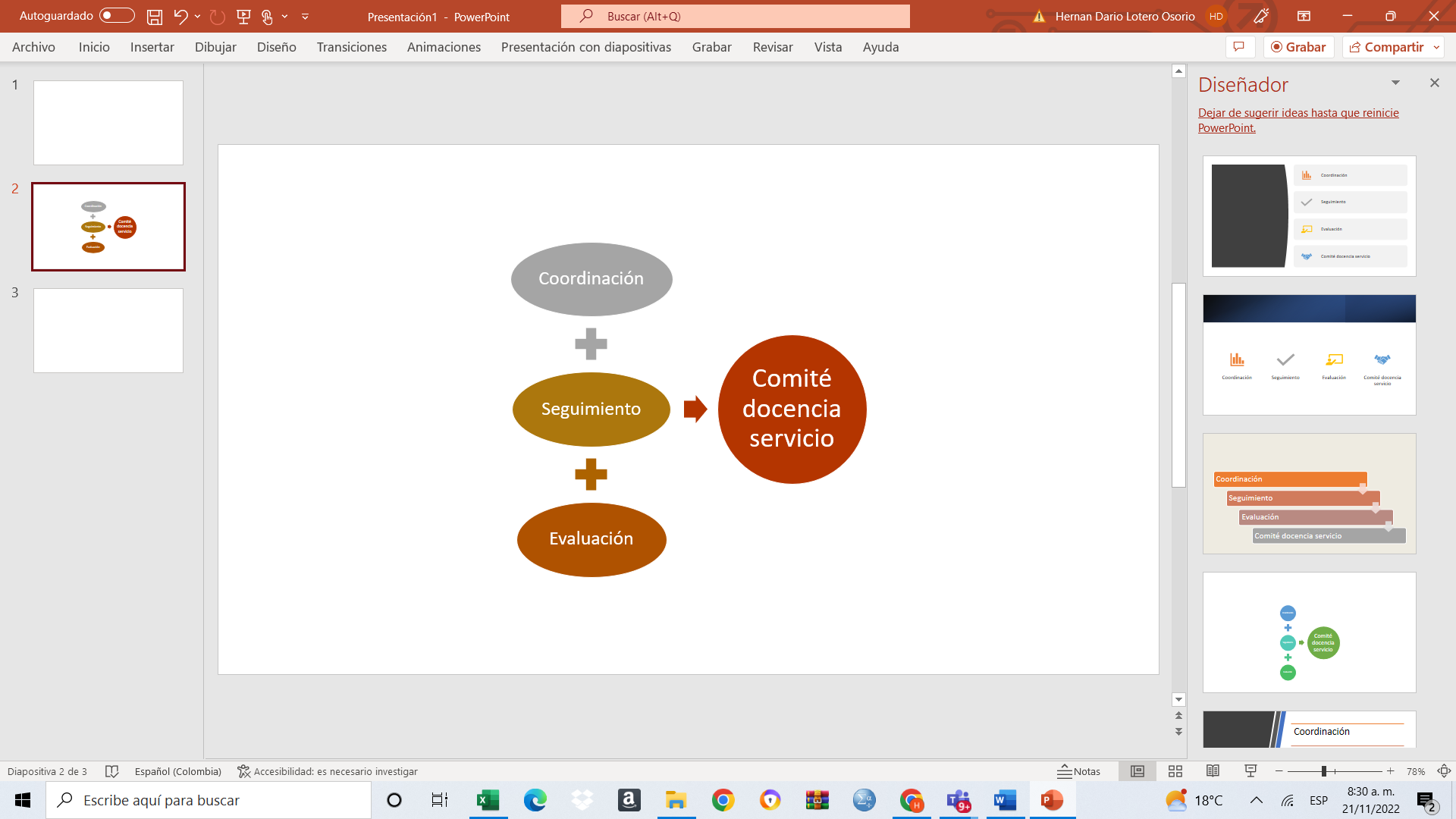Toggle the Notas pane button
1456x819 pixels.
[1078, 771]
